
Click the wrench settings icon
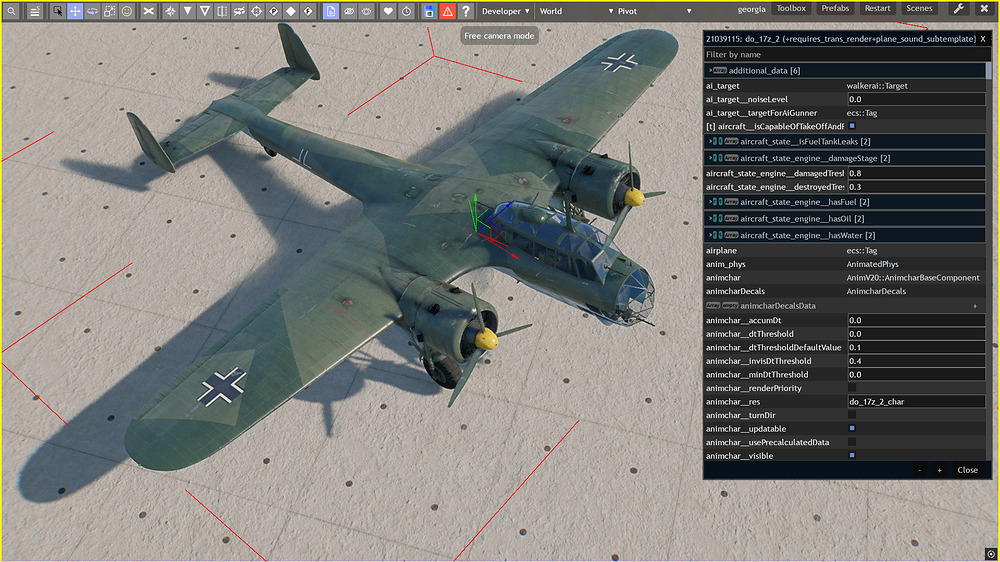958,9
